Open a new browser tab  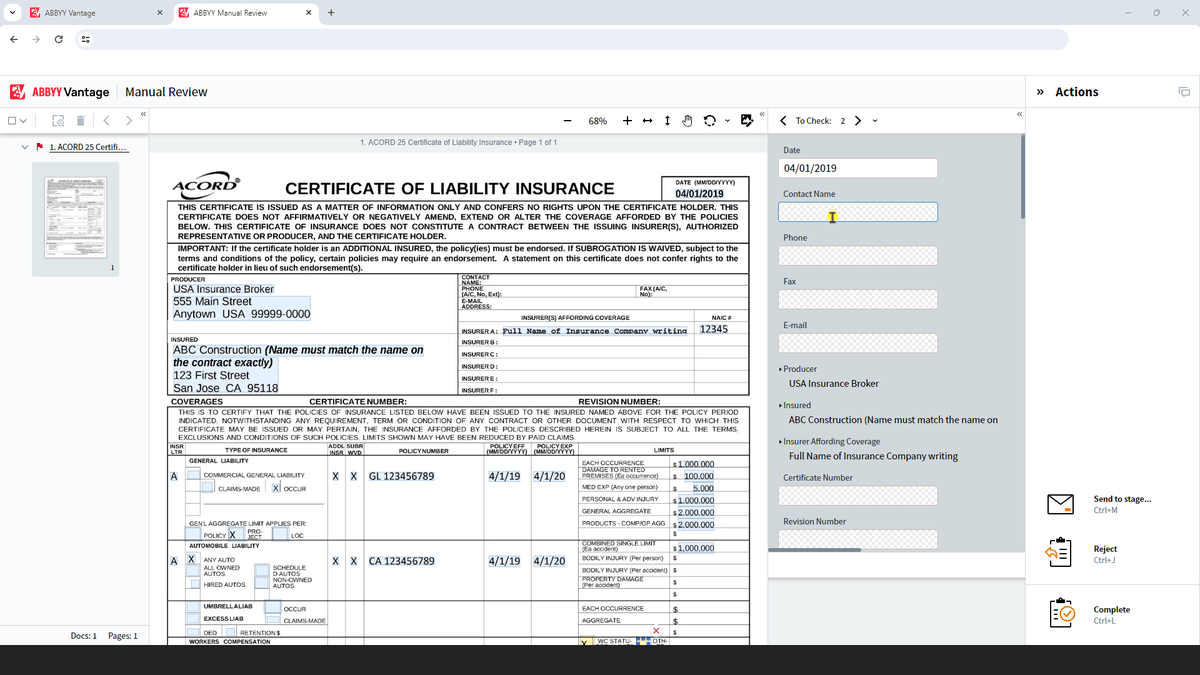[x=331, y=12]
